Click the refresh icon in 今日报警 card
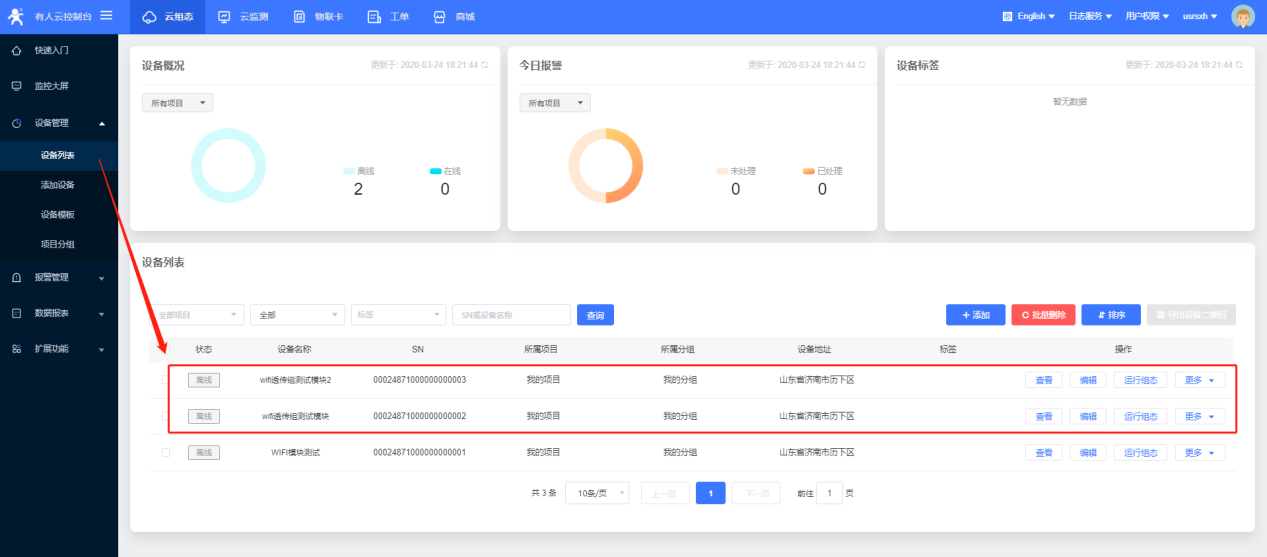The width and height of the screenshot is (1267, 557). click(x=862, y=65)
